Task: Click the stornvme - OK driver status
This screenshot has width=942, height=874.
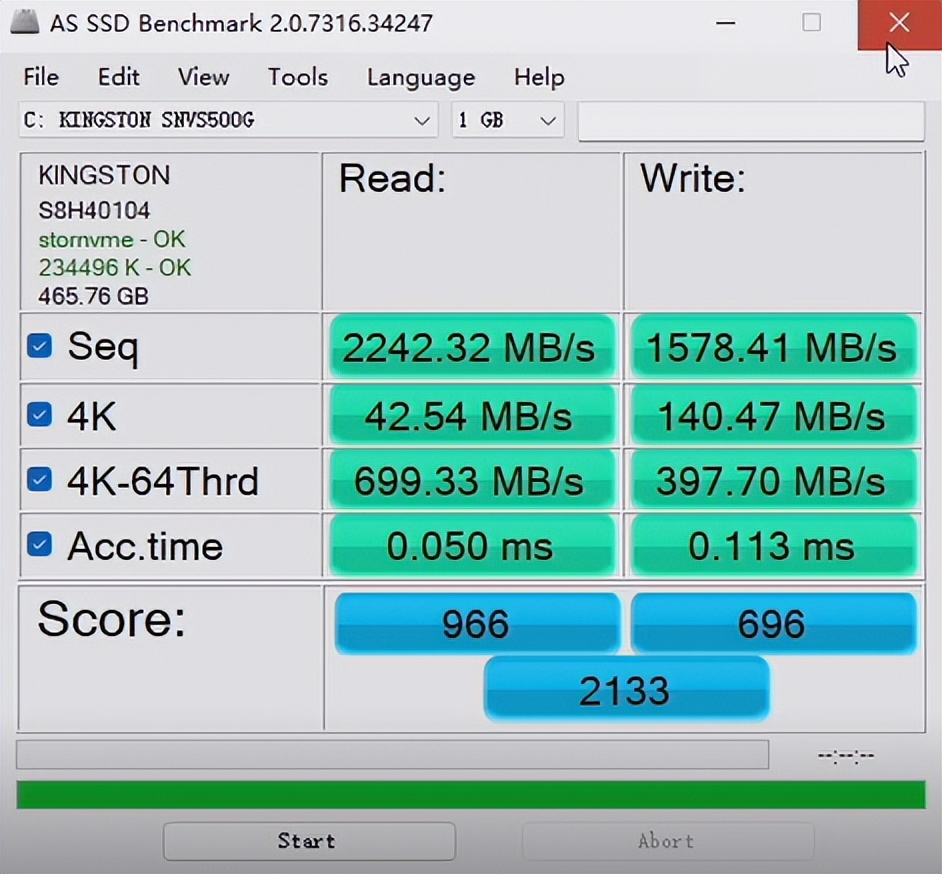Action: pos(112,240)
